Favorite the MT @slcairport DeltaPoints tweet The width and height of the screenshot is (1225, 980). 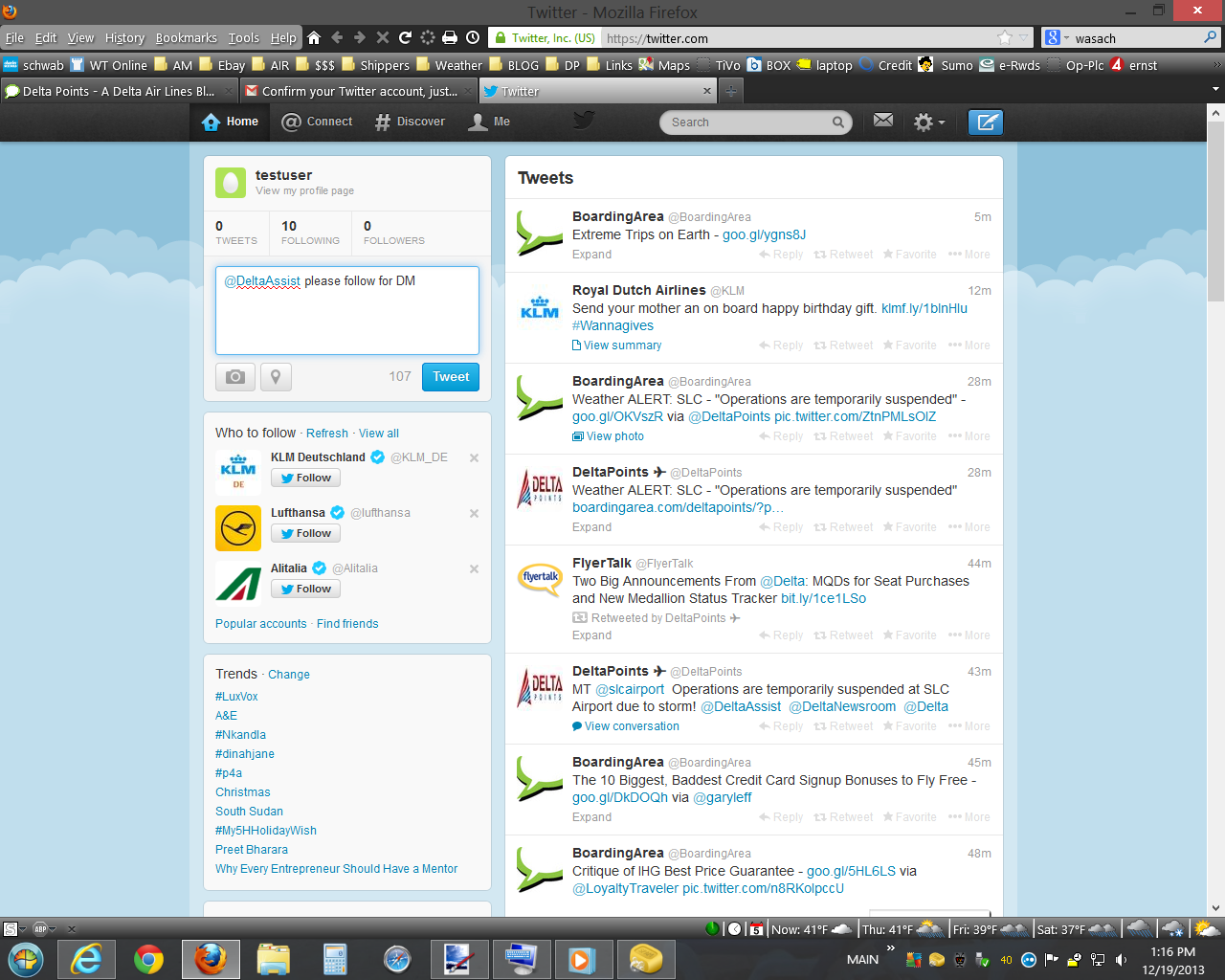coord(909,726)
